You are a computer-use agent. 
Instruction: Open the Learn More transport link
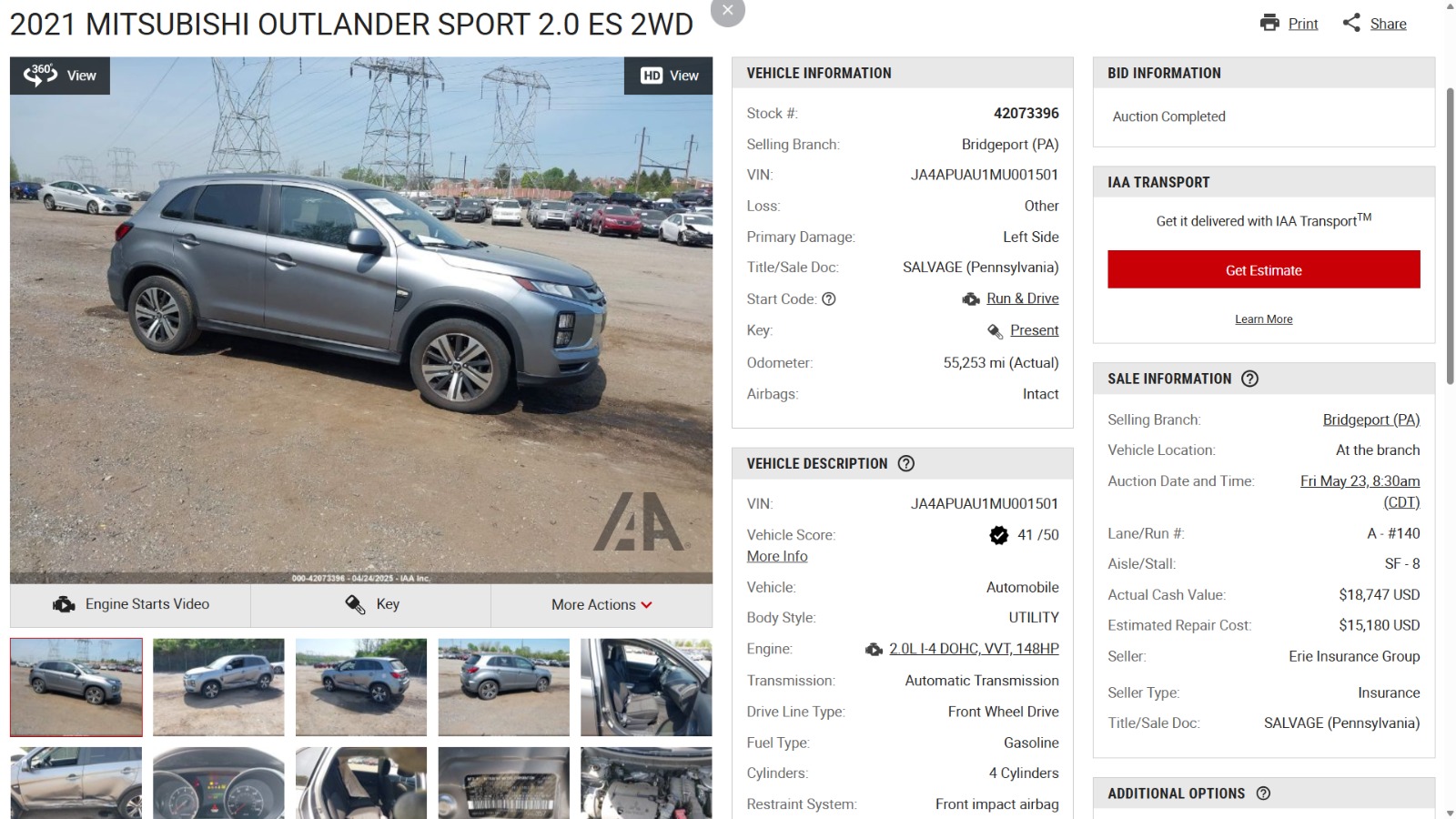1263,319
